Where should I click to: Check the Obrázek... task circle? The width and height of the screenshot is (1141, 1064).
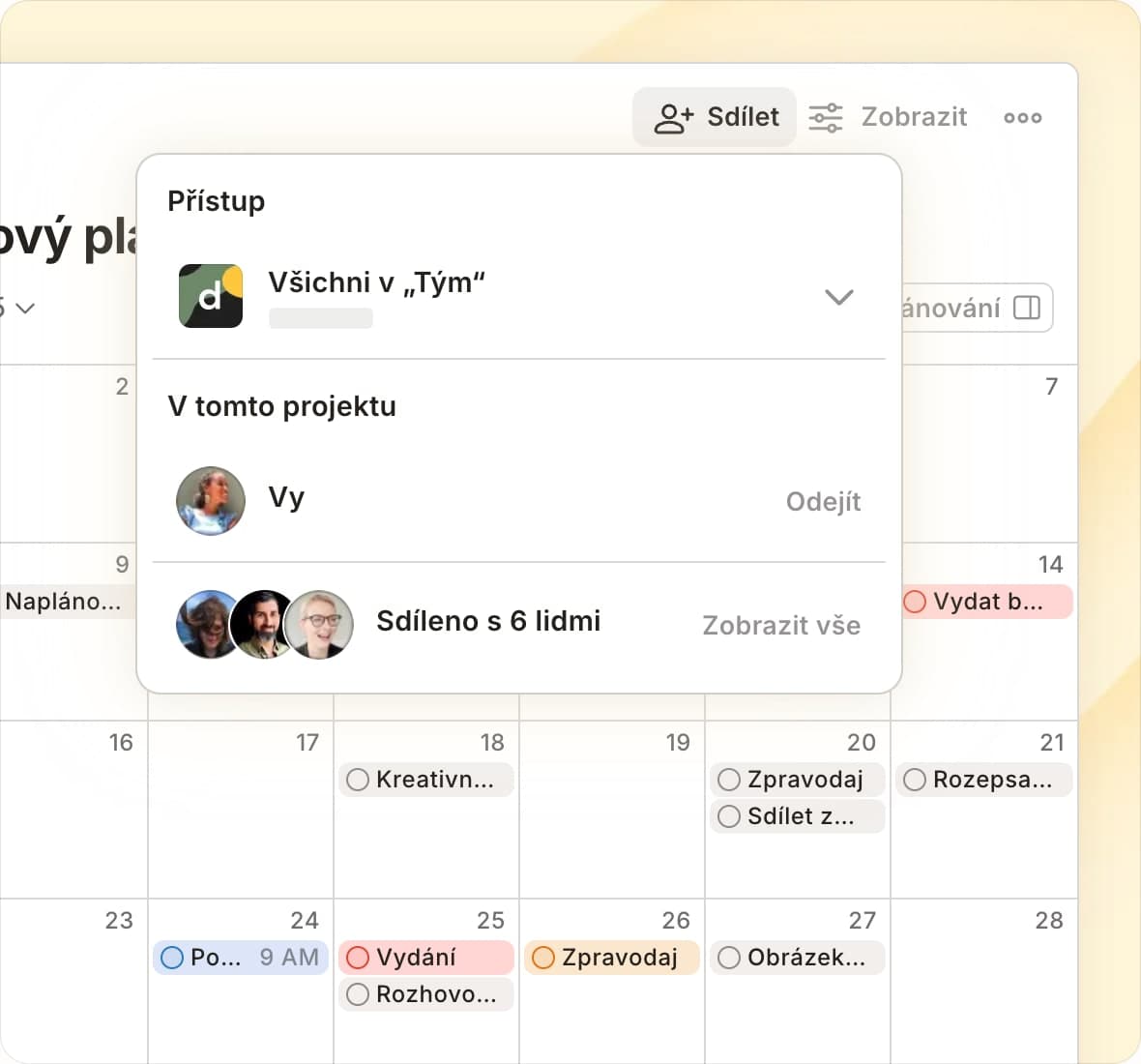tap(729, 958)
